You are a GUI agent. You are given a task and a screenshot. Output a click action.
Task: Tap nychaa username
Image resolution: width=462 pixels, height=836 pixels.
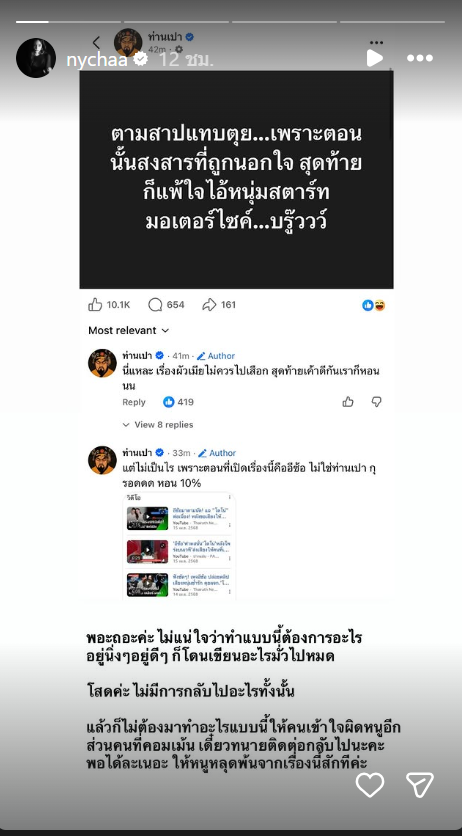[96, 59]
